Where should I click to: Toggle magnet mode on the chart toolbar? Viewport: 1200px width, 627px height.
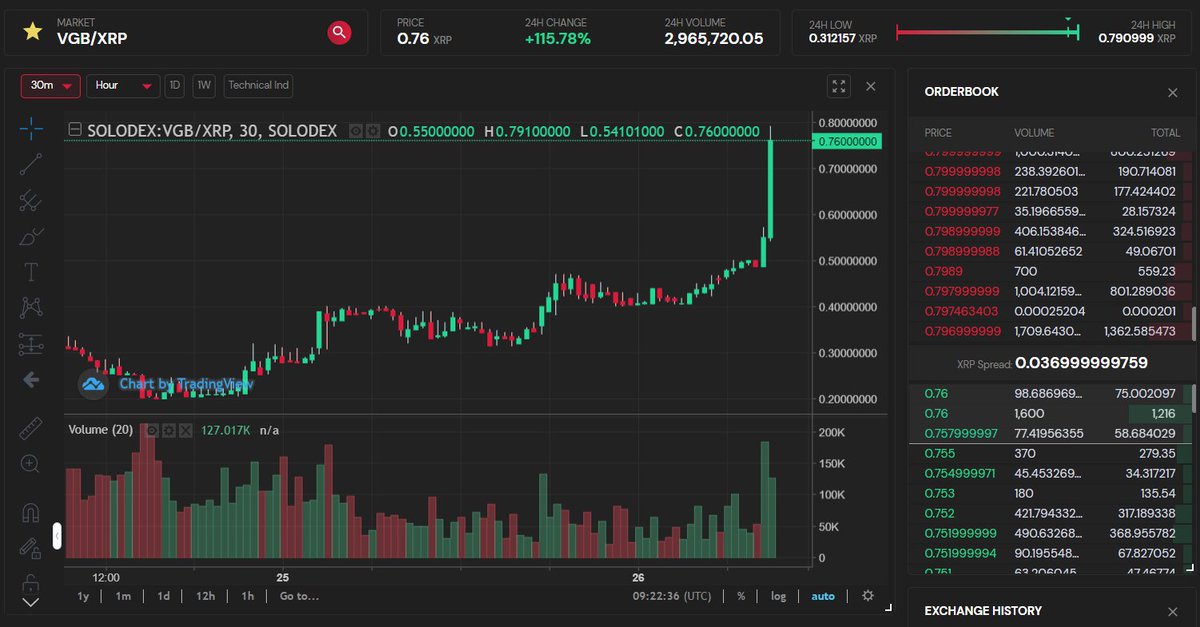tap(31, 512)
